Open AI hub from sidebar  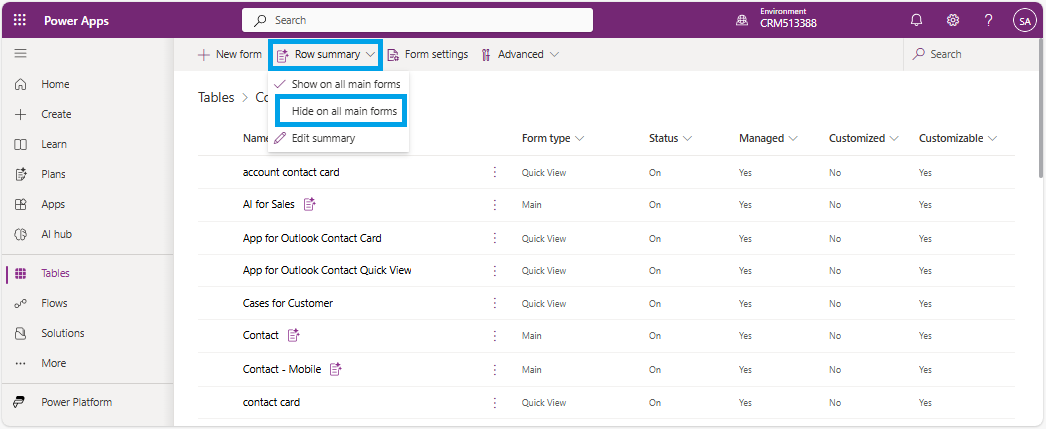click(56, 234)
